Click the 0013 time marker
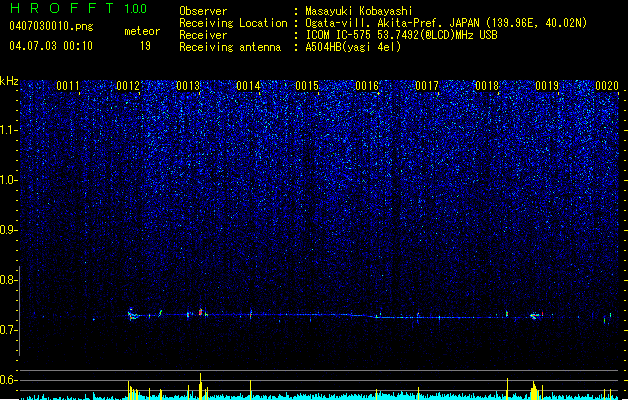The height and width of the screenshot is (400, 629). pyautogui.click(x=188, y=86)
